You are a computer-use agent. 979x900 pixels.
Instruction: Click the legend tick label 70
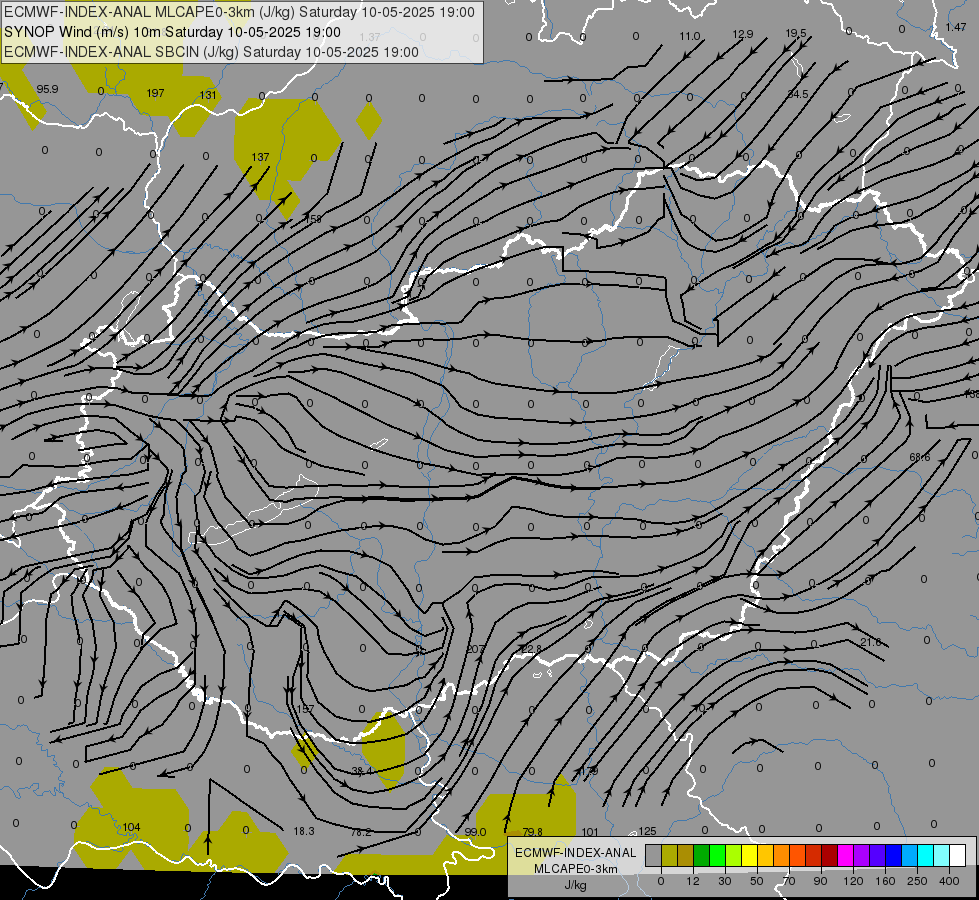coord(789,881)
